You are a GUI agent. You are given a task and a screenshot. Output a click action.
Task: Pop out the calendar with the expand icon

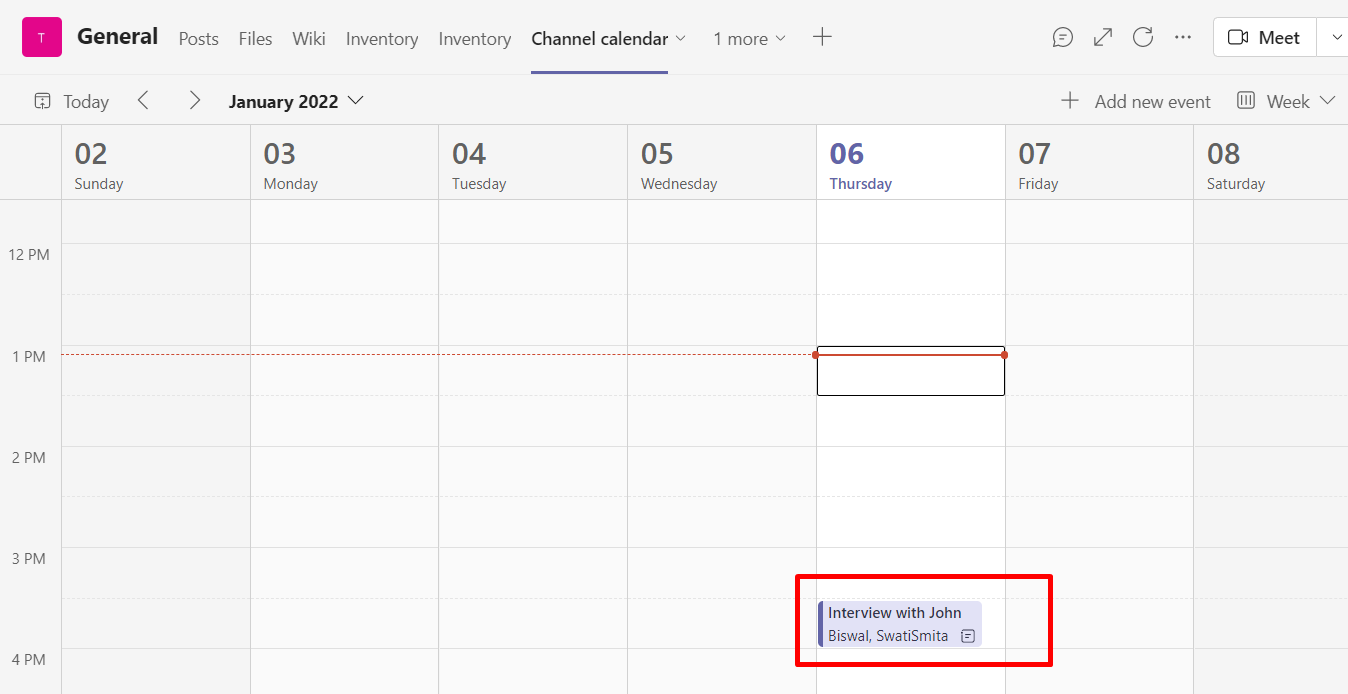tap(1102, 37)
